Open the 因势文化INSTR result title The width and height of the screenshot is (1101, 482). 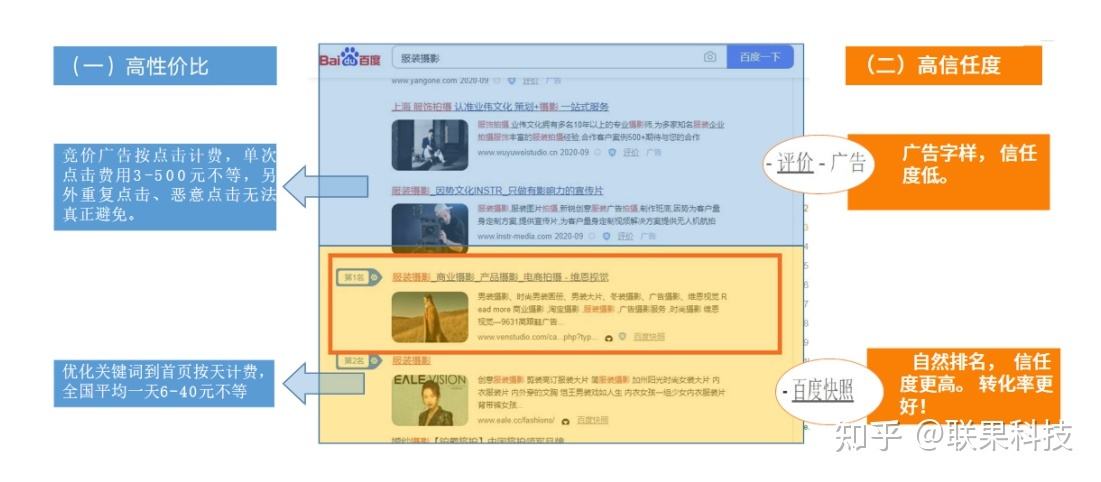[x=497, y=190]
